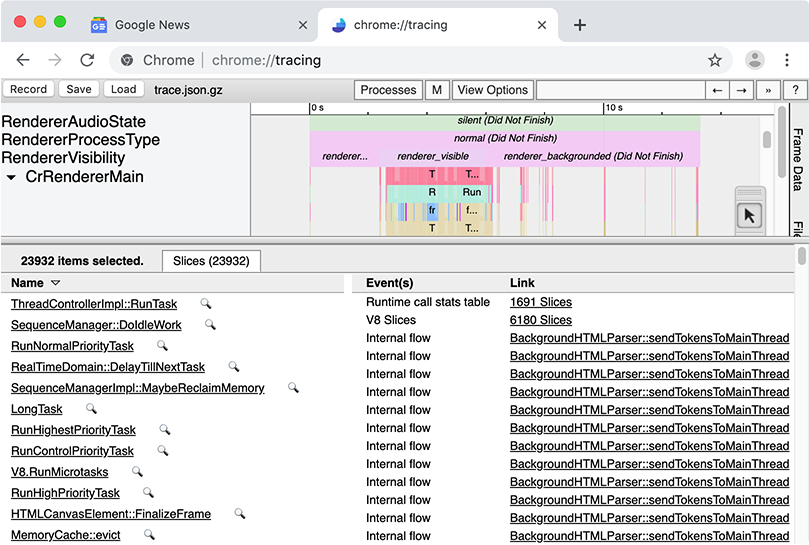Click the magnifier icon next to LongTask
Viewport: 809px width, 545px height.
(x=91, y=409)
